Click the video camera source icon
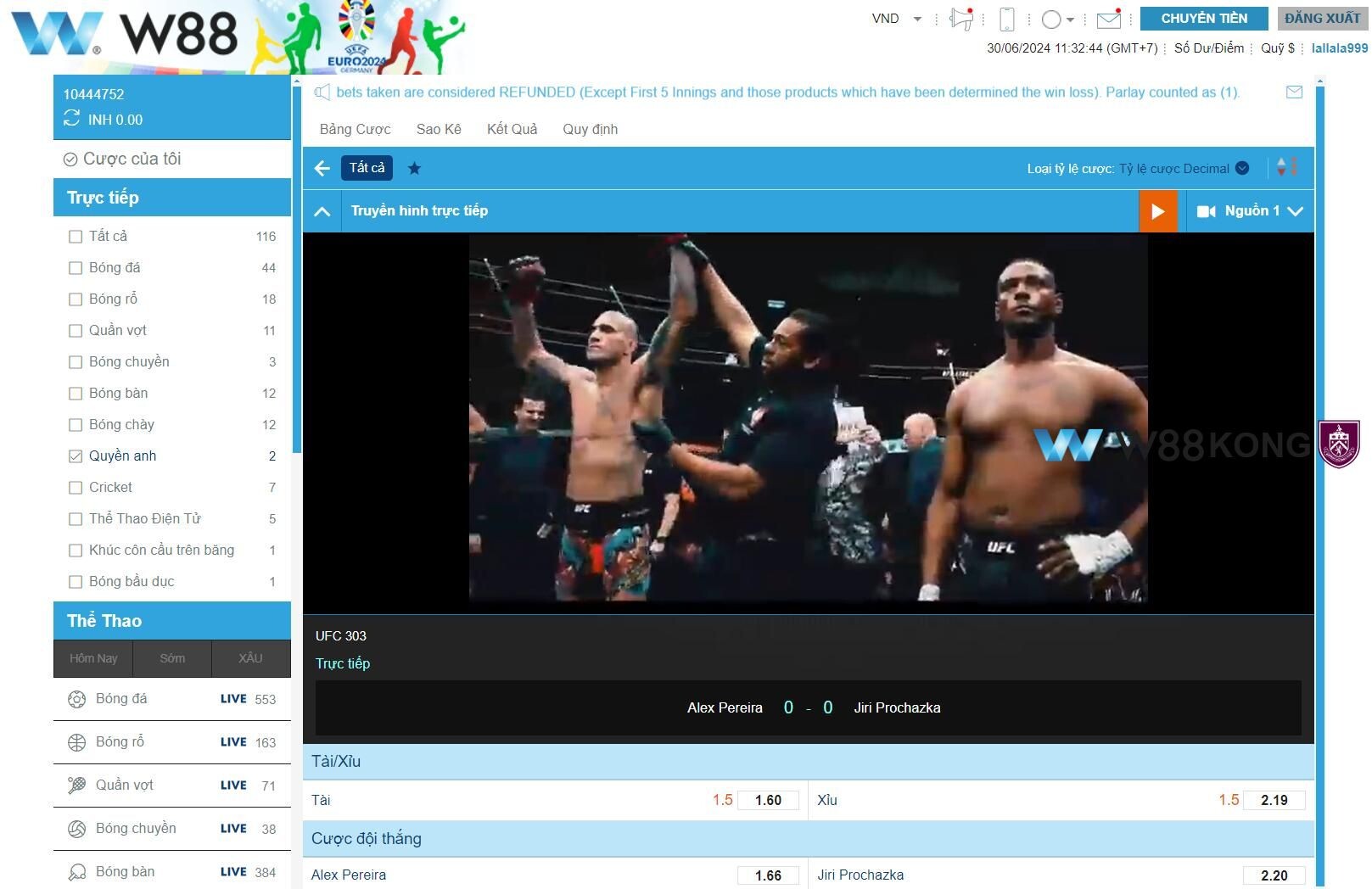 pos(1206,211)
